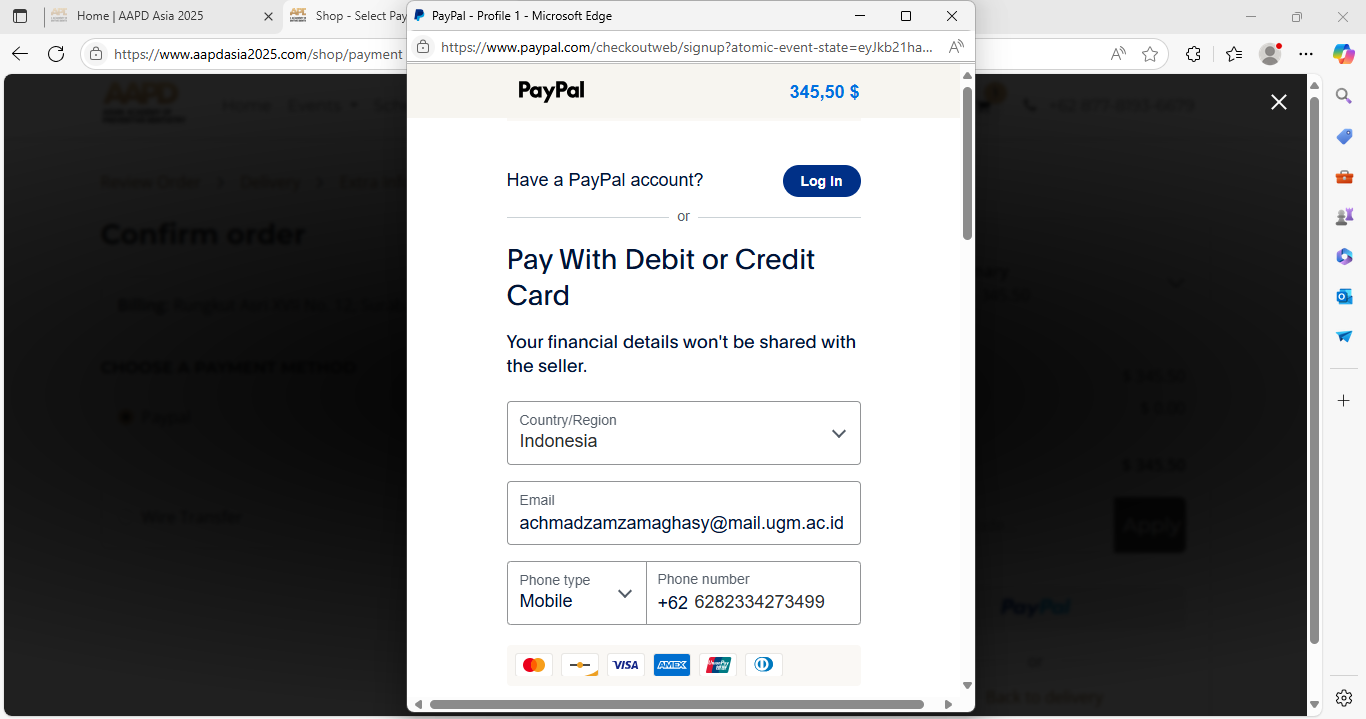The image size is (1366, 719).
Task: Refresh the page with the reload button
Action: (56, 54)
